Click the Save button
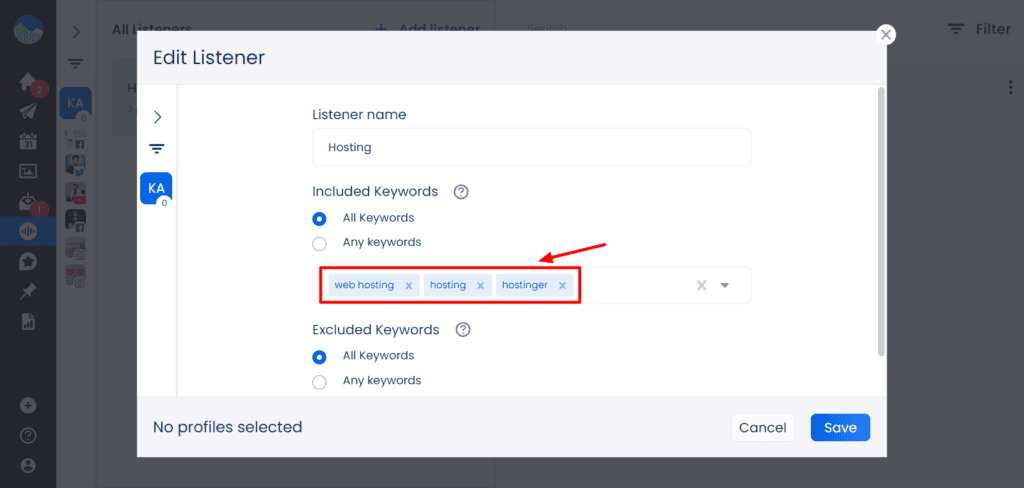Screen dimensions: 1024x488 (x=840, y=427)
